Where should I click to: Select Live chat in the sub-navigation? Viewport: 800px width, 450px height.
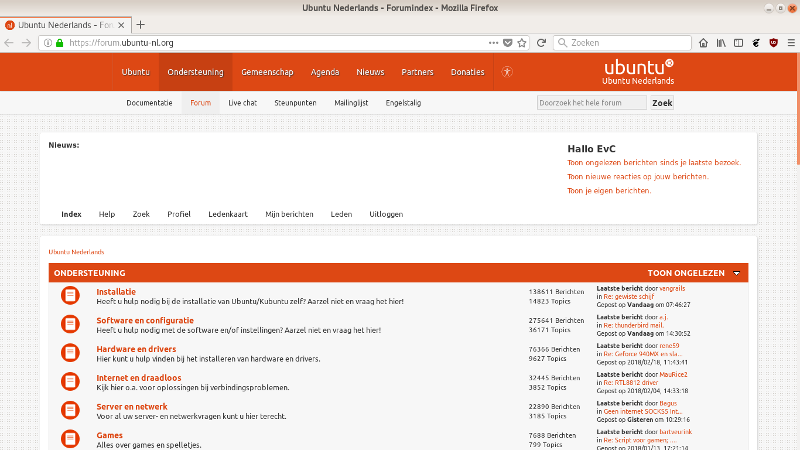[x=242, y=103]
